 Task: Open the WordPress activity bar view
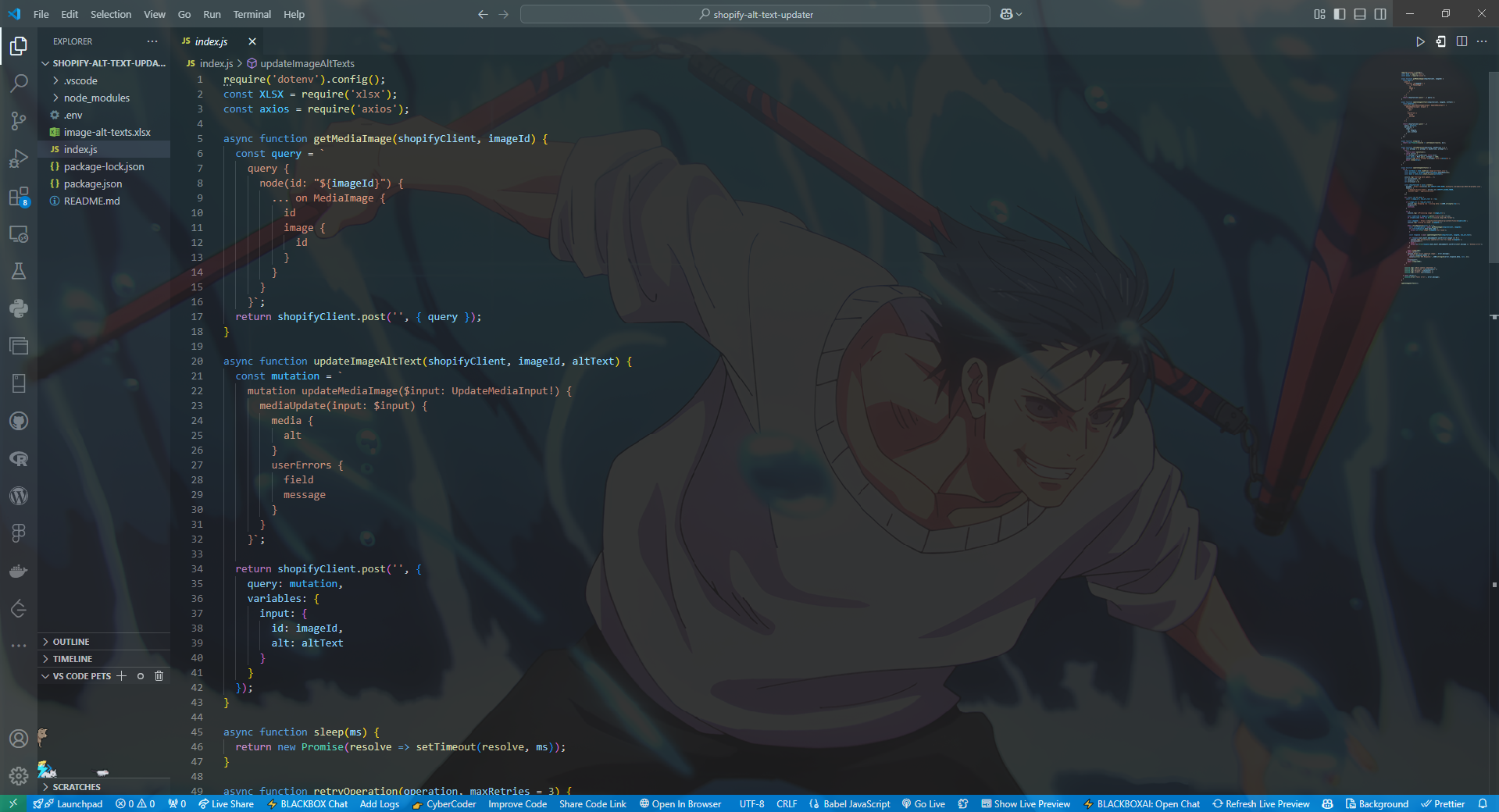pyautogui.click(x=19, y=496)
